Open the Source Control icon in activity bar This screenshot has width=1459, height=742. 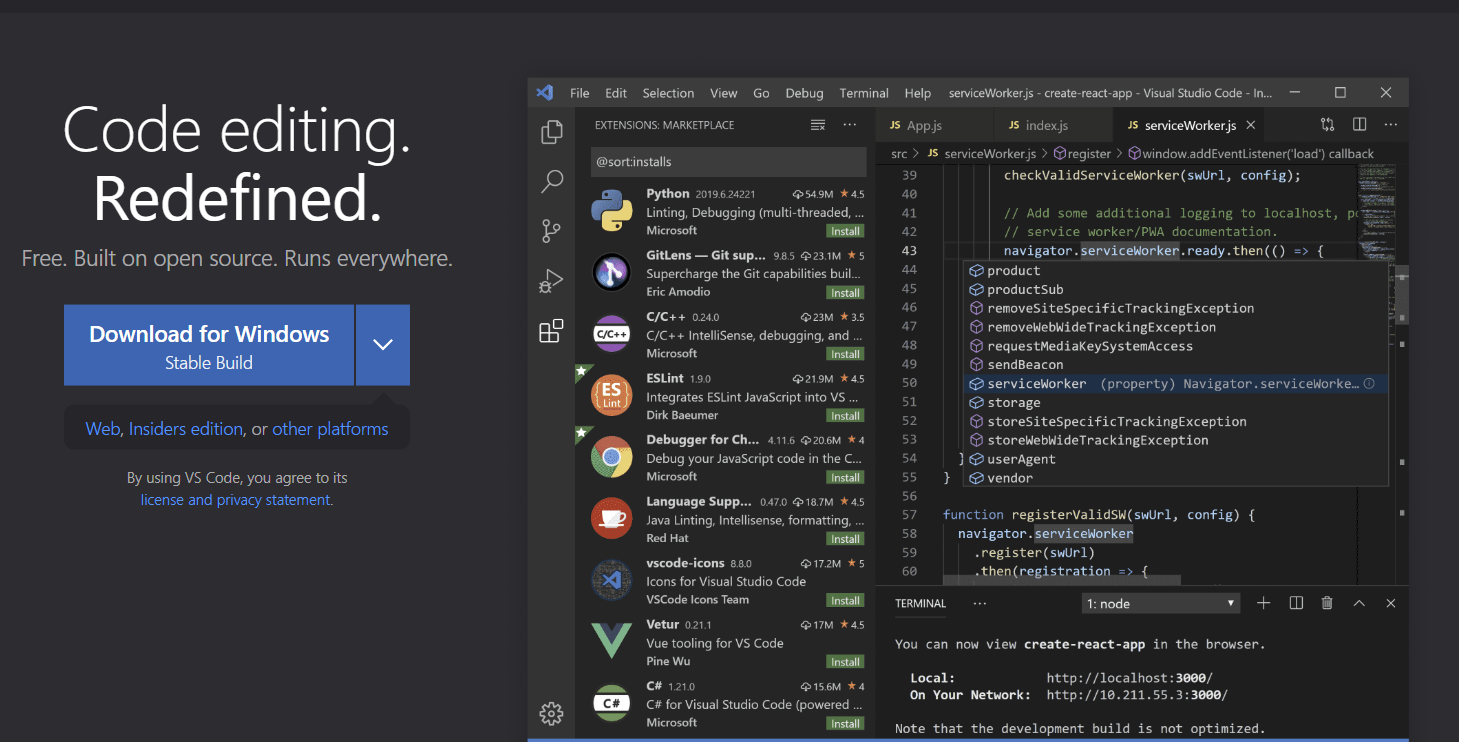(x=551, y=231)
